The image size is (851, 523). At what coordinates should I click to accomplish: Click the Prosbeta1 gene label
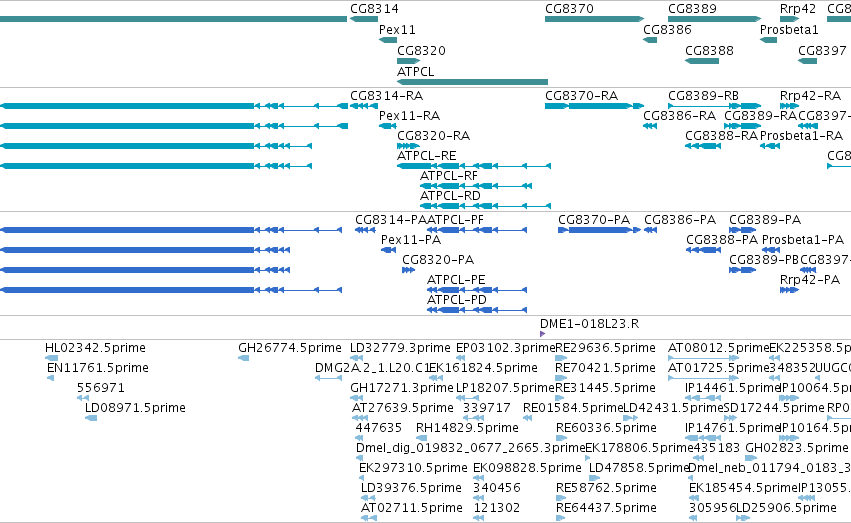pos(789,30)
